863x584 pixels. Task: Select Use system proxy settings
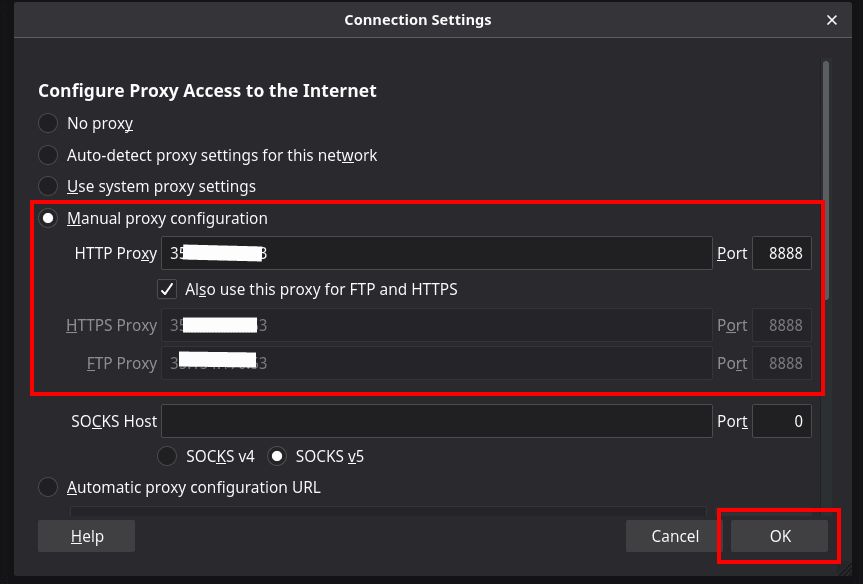coord(48,186)
